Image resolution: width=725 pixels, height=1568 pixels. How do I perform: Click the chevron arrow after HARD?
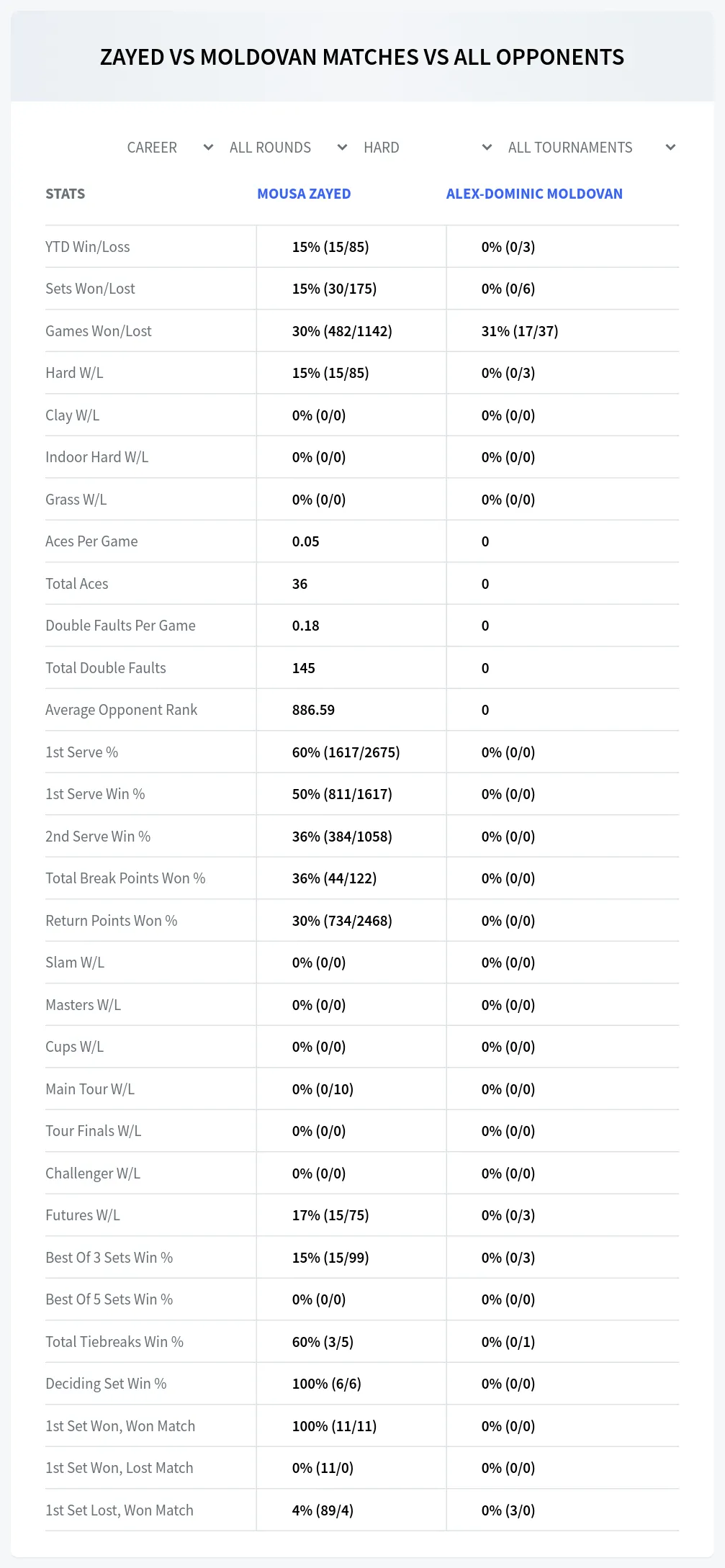coord(487,148)
